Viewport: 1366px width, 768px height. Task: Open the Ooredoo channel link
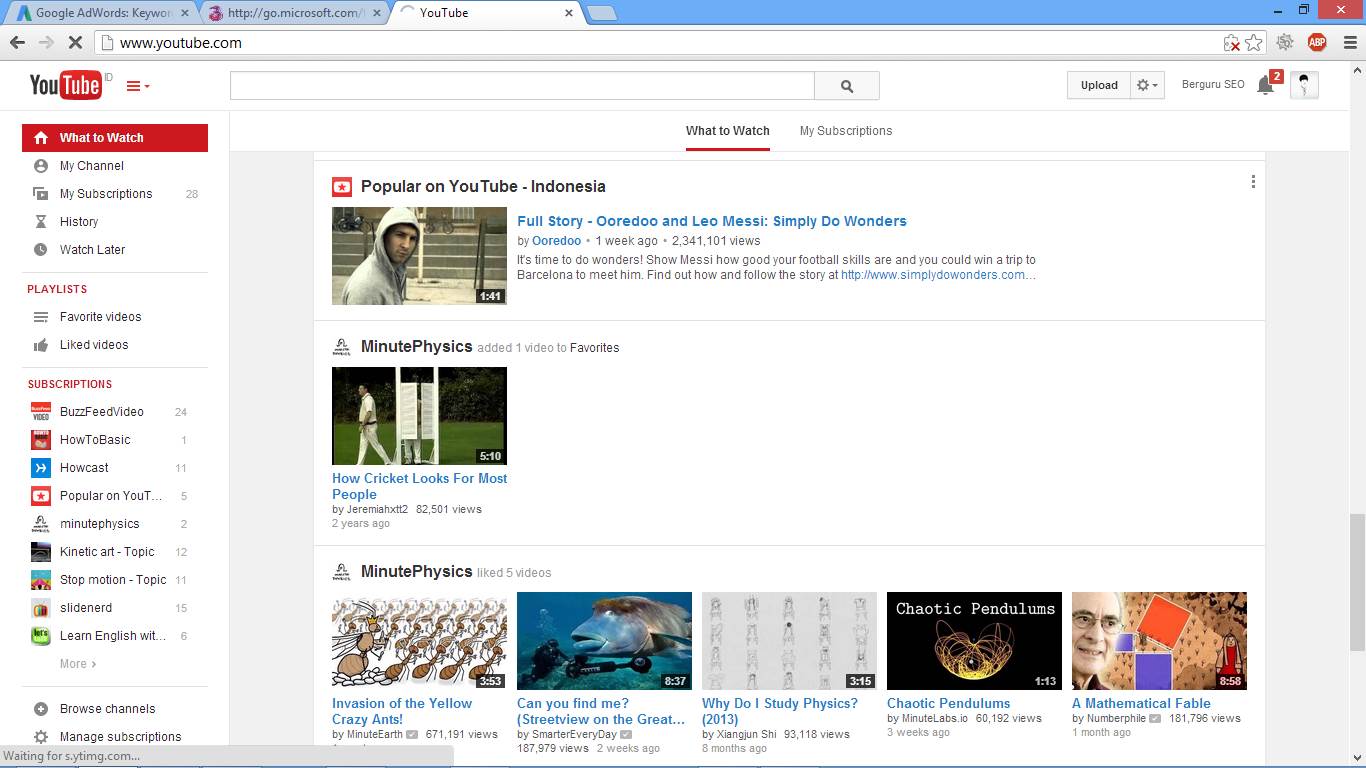pos(556,241)
